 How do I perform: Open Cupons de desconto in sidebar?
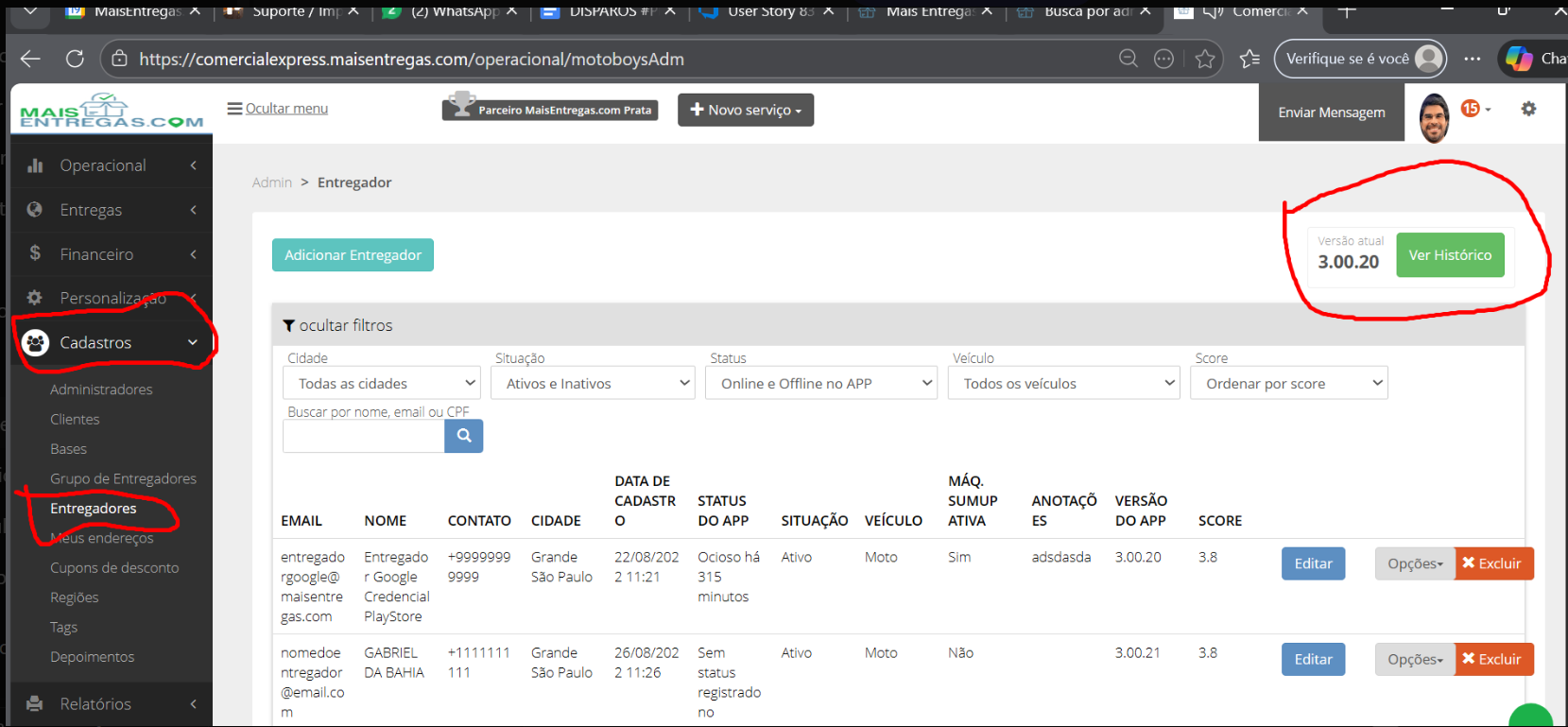114,567
